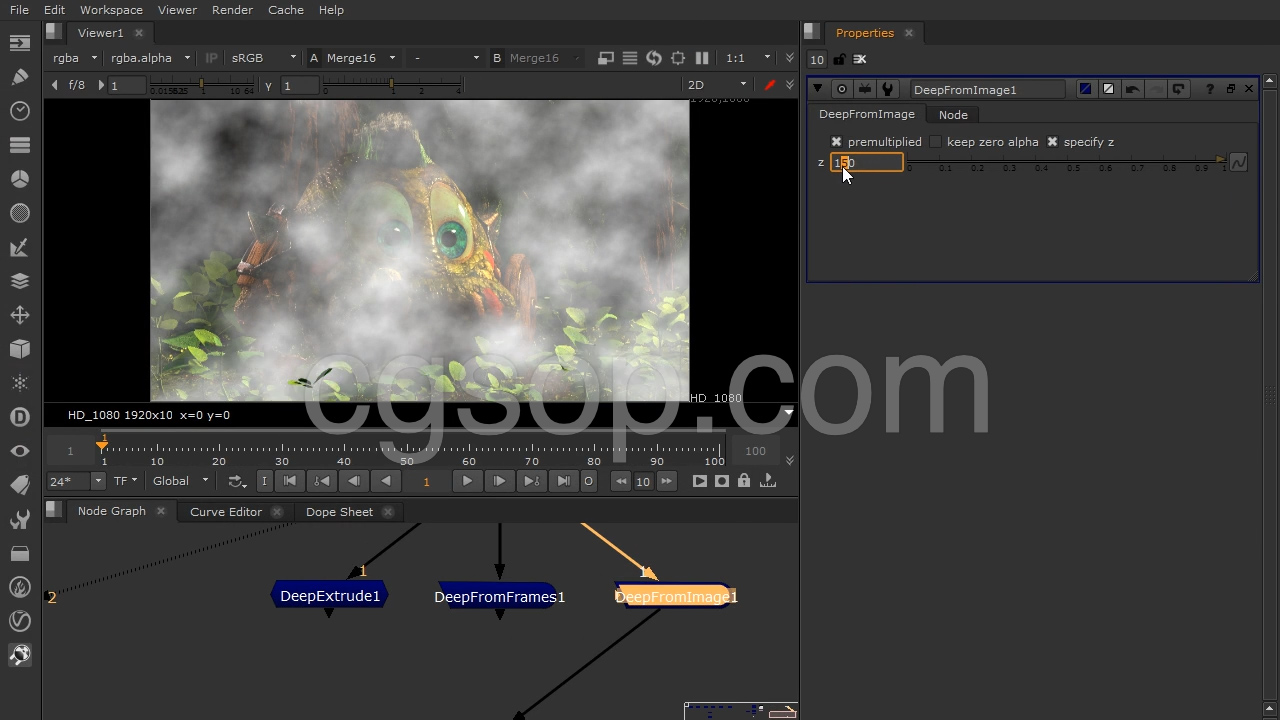Adjust the viewer gain slider
Viewport: 1280px width, 720px height.
(203, 86)
